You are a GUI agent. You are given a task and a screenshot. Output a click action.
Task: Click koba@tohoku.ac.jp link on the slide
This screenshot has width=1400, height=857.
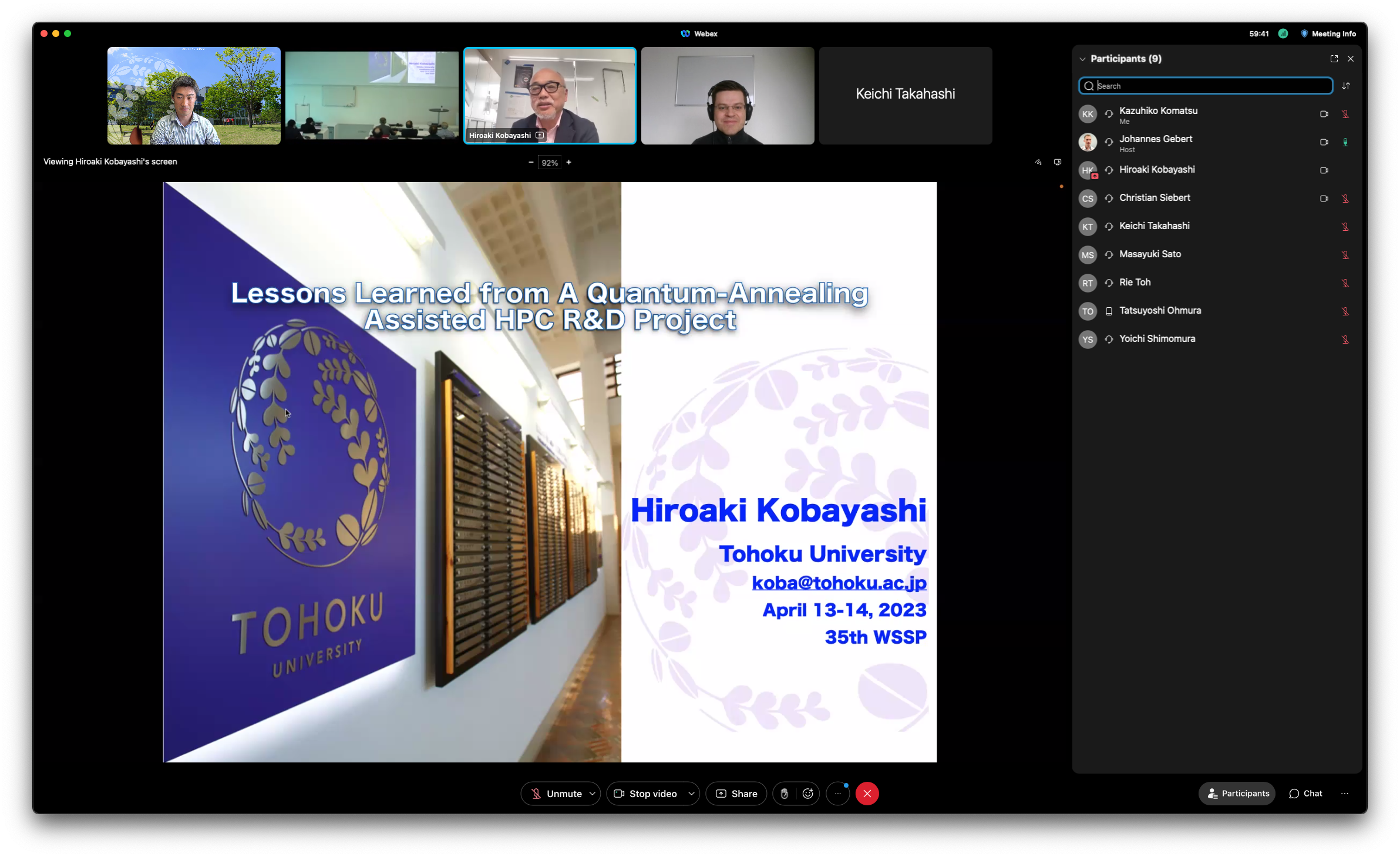839,583
